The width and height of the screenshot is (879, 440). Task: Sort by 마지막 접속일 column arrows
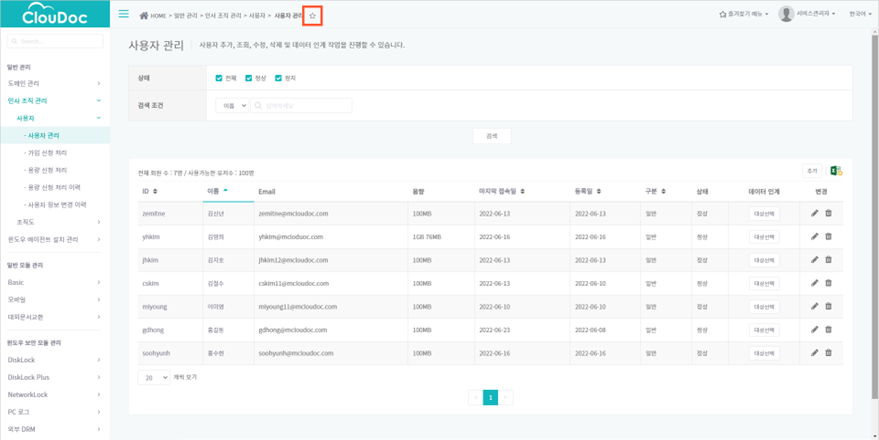pyautogui.click(x=522, y=192)
